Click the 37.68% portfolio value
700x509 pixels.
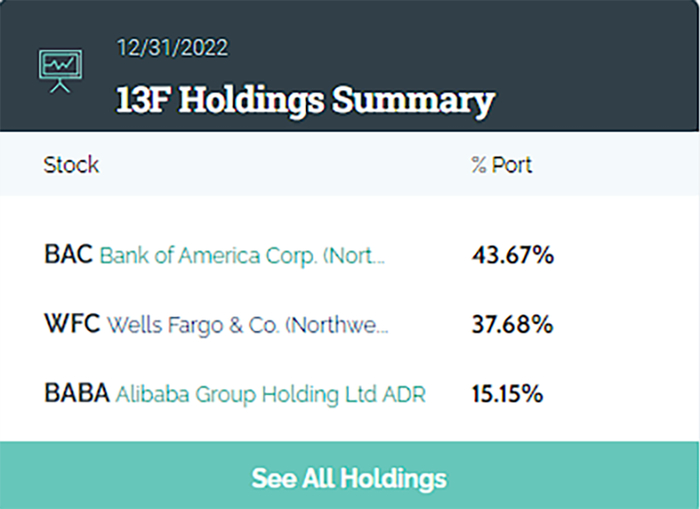pos(512,326)
